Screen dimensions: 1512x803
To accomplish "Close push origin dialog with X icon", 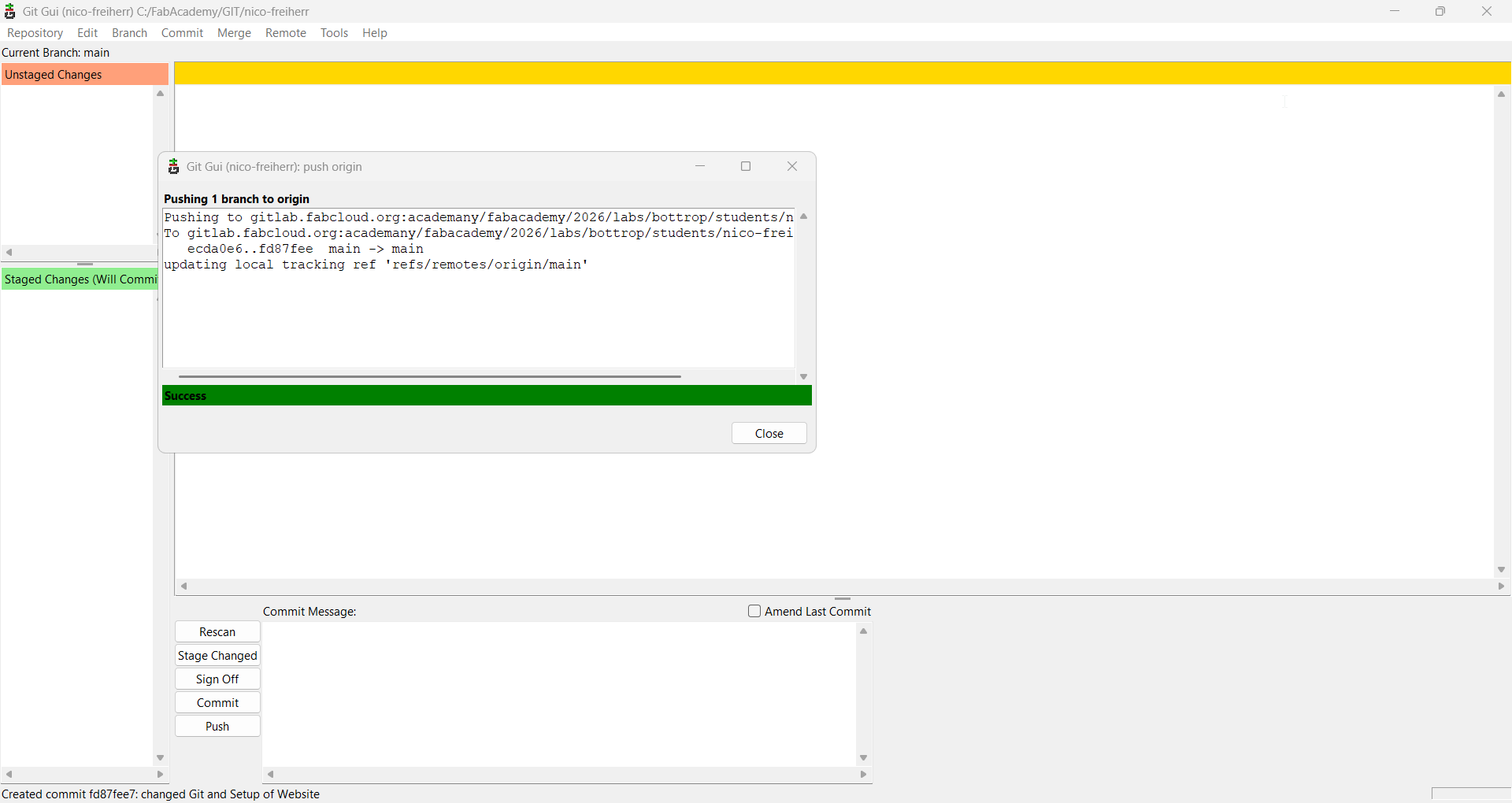I will pos(792,166).
